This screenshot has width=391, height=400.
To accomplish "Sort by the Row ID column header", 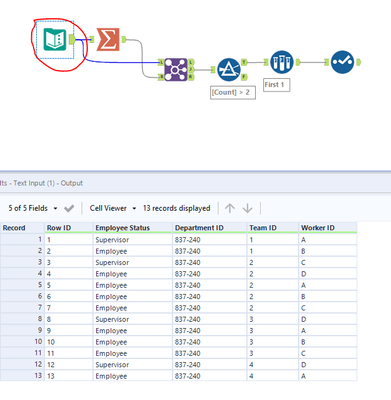I will pyautogui.click(x=69, y=228).
